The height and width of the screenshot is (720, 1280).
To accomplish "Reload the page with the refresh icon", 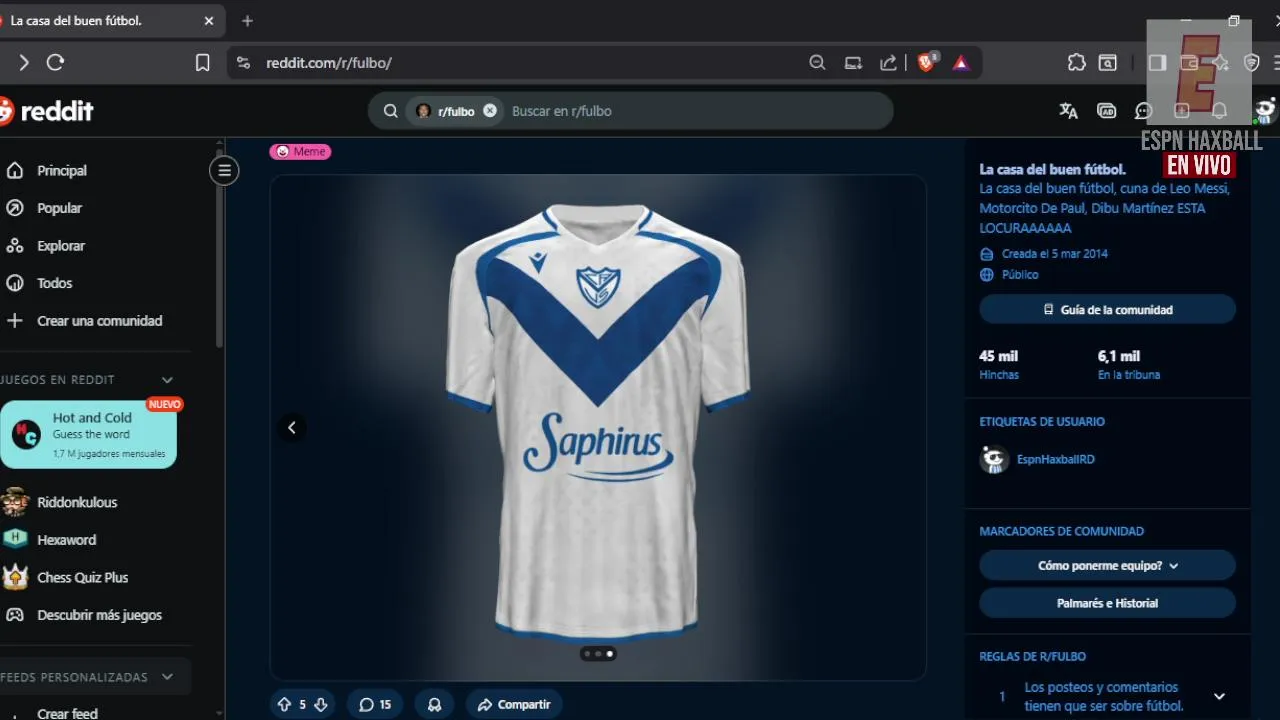I will [56, 63].
